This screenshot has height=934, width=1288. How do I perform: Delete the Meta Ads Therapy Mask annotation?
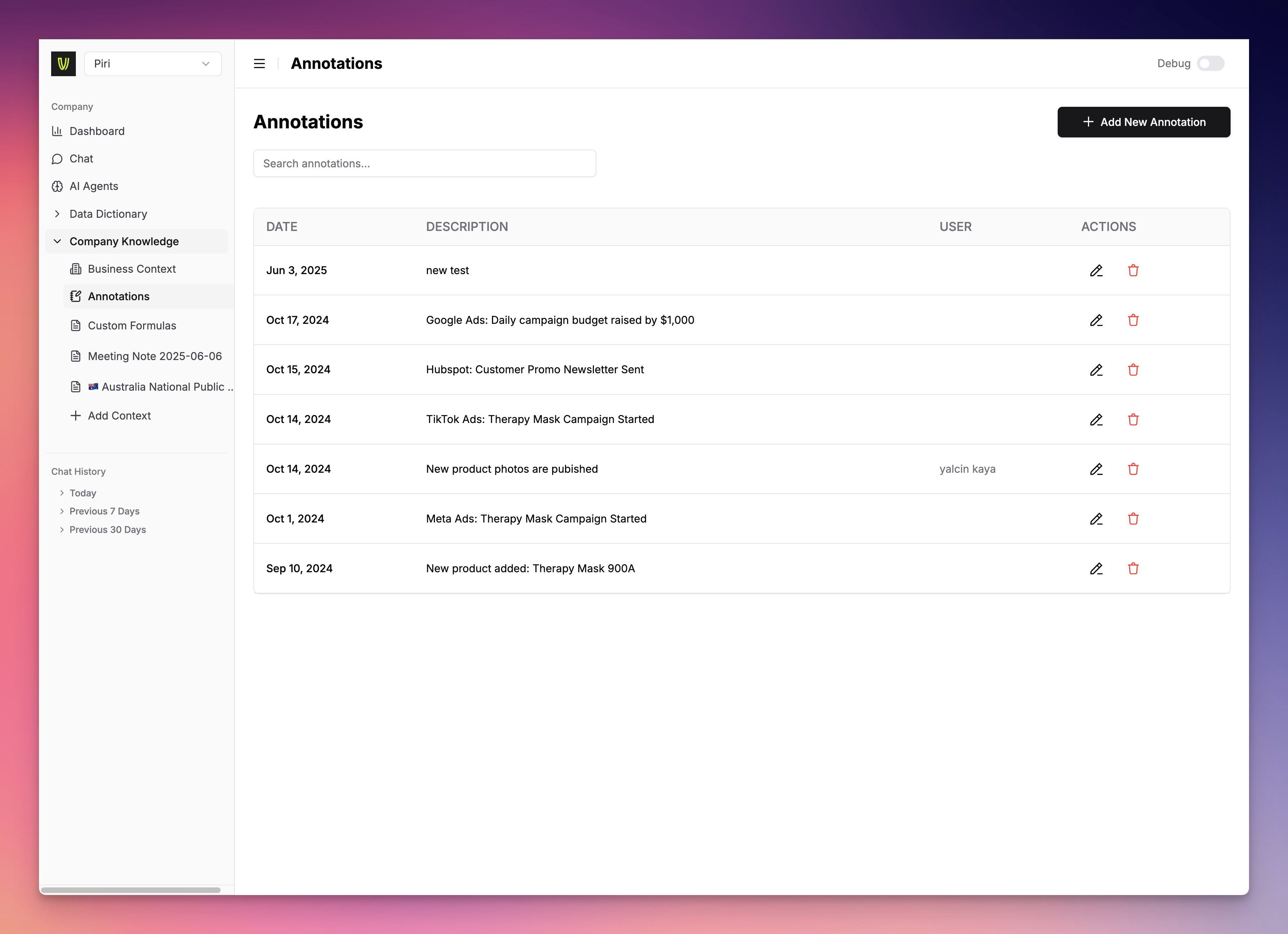tap(1133, 519)
